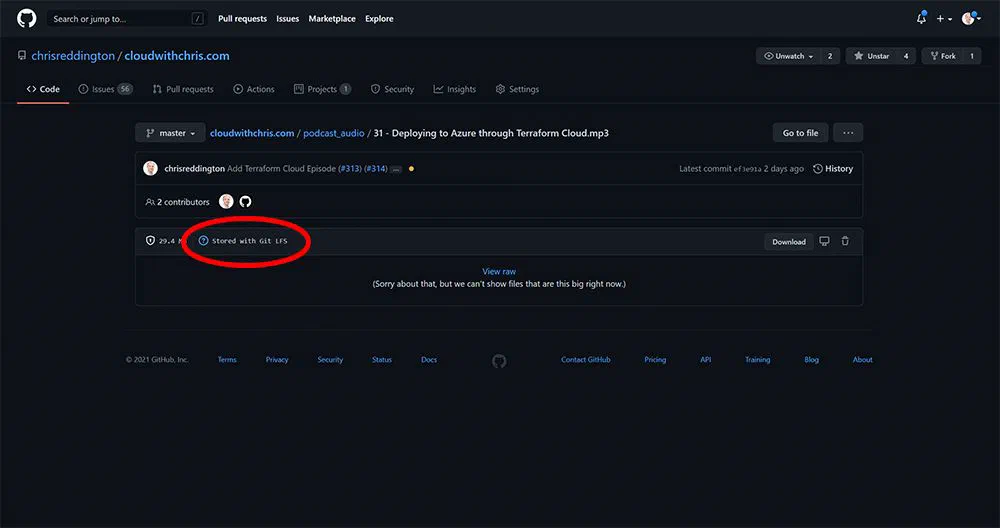This screenshot has width=1000, height=528.
Task: Open the chrisreddington owner link
Action: 73,55
